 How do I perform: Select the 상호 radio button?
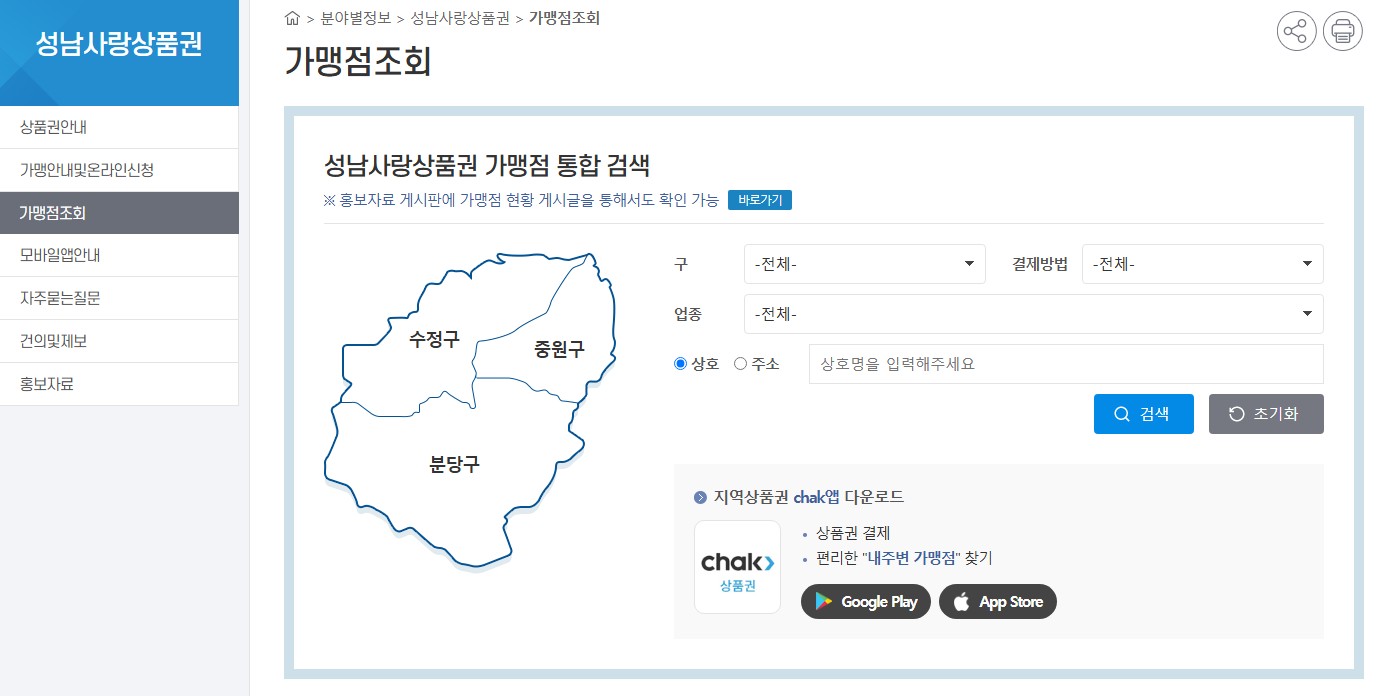click(x=679, y=363)
